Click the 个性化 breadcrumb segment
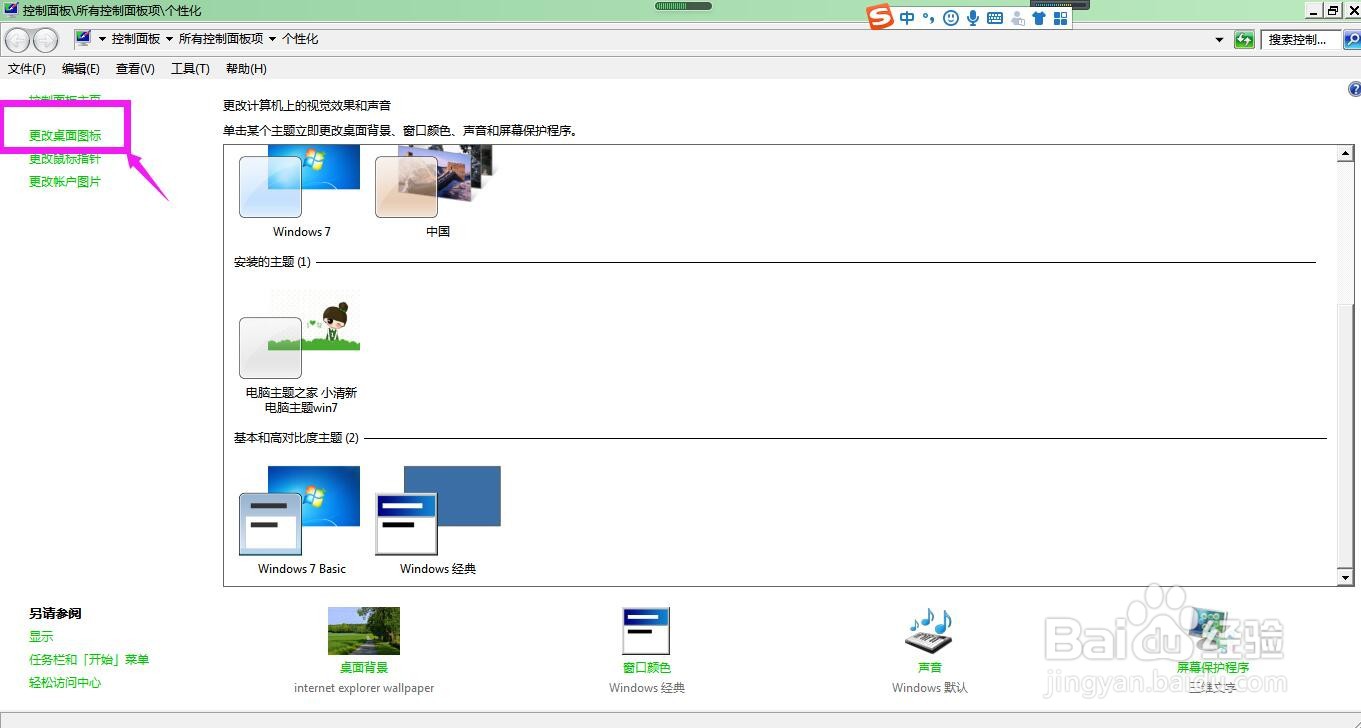1361x728 pixels. click(x=300, y=39)
